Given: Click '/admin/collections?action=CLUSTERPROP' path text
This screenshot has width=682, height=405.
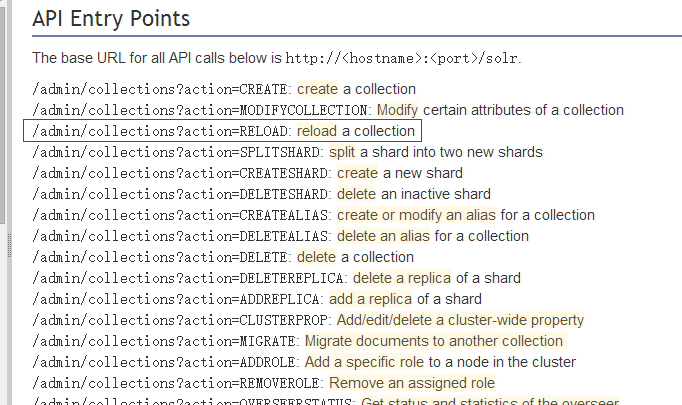Looking at the screenshot, I should point(179,320).
